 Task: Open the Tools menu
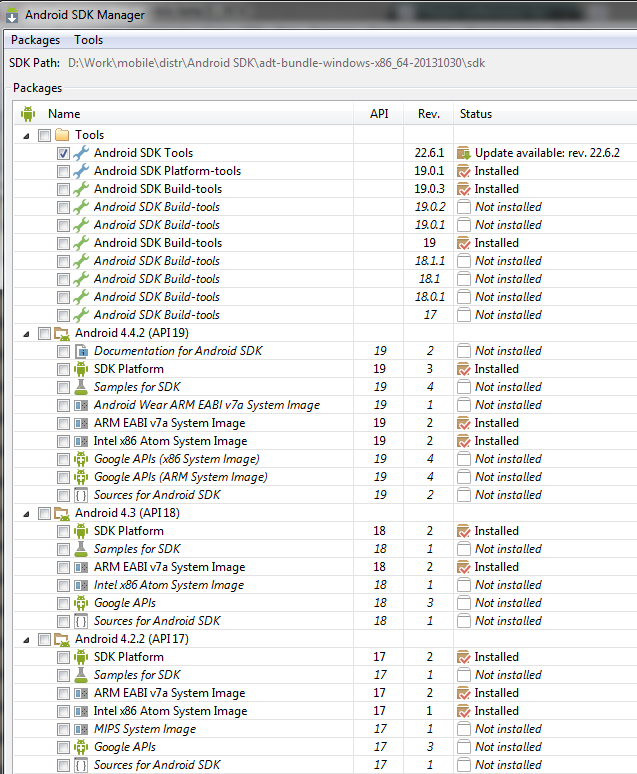88,40
